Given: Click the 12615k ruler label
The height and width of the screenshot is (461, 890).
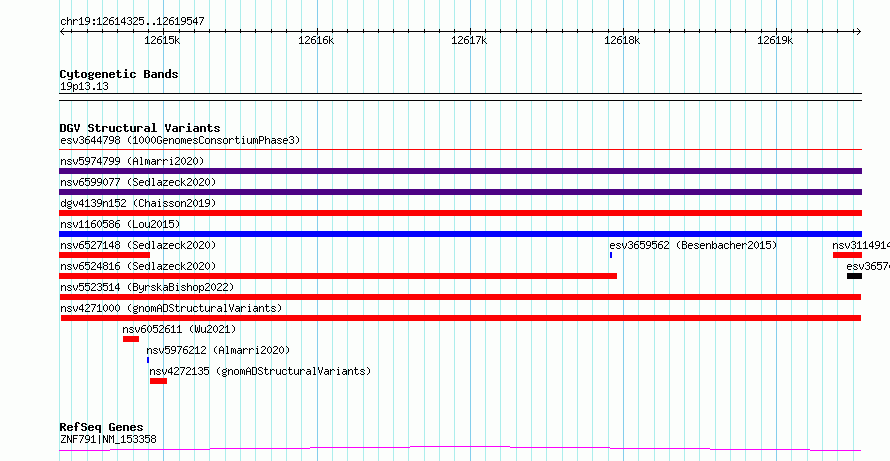Looking at the screenshot, I should [162, 40].
